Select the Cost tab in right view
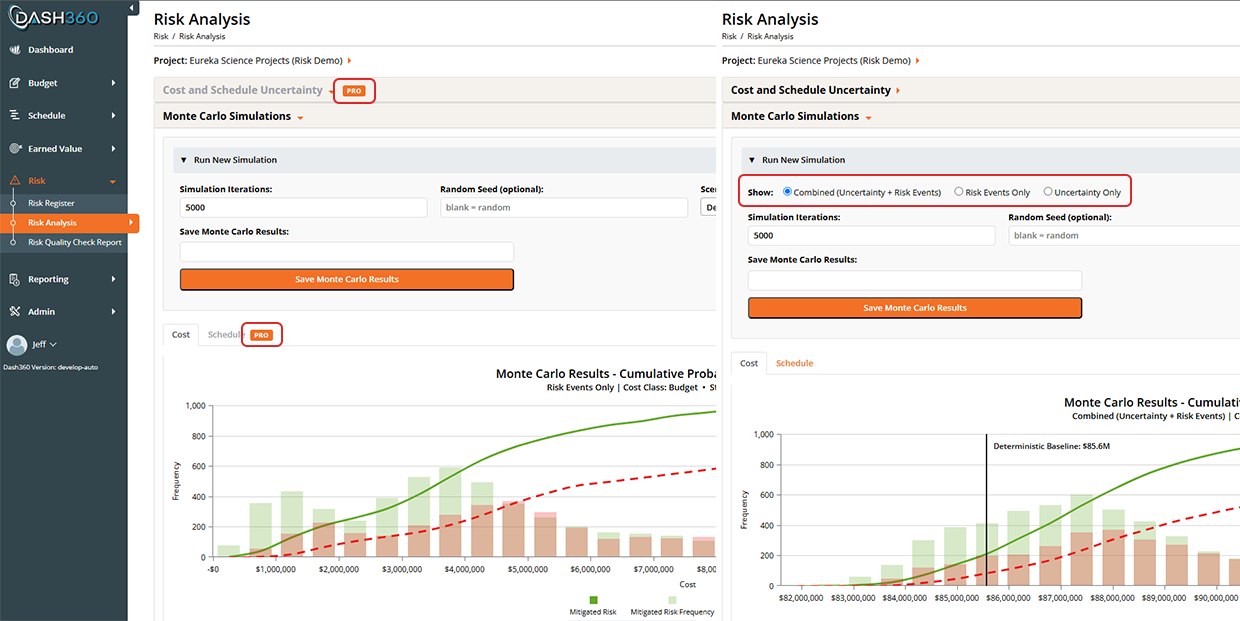Image resolution: width=1240 pixels, height=621 pixels. 749,363
